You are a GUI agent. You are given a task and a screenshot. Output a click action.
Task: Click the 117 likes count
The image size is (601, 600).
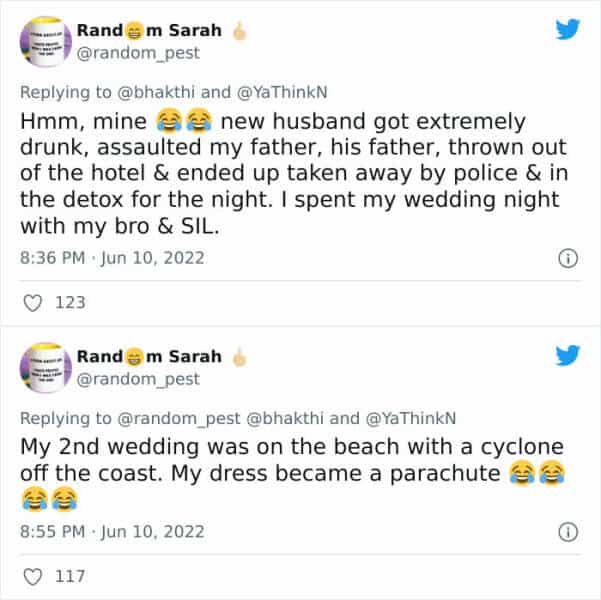[69, 576]
